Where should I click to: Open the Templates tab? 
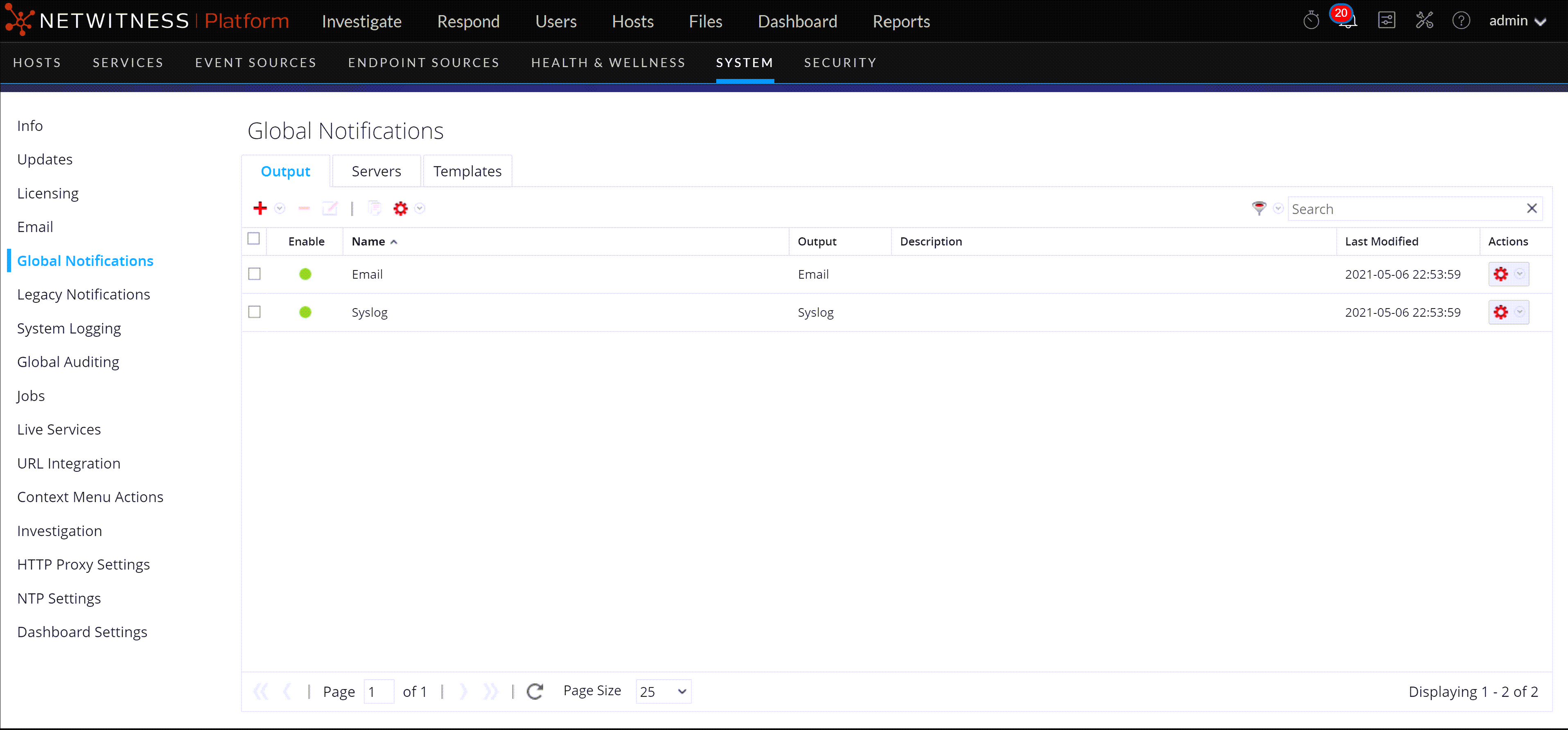click(x=467, y=171)
